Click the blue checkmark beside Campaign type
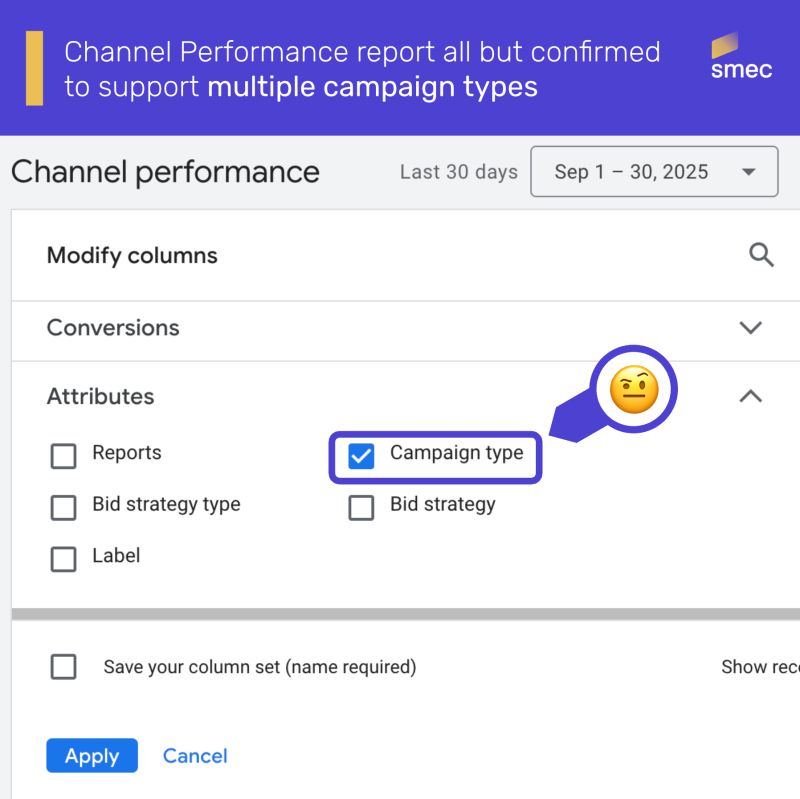This screenshot has width=800, height=799. click(361, 456)
